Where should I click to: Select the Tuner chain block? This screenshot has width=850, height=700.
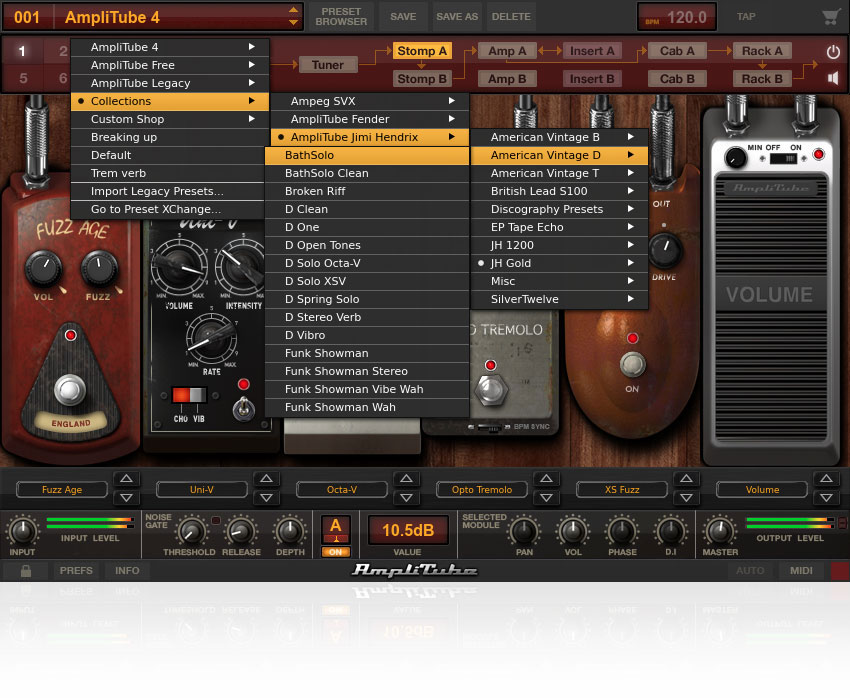click(x=327, y=65)
